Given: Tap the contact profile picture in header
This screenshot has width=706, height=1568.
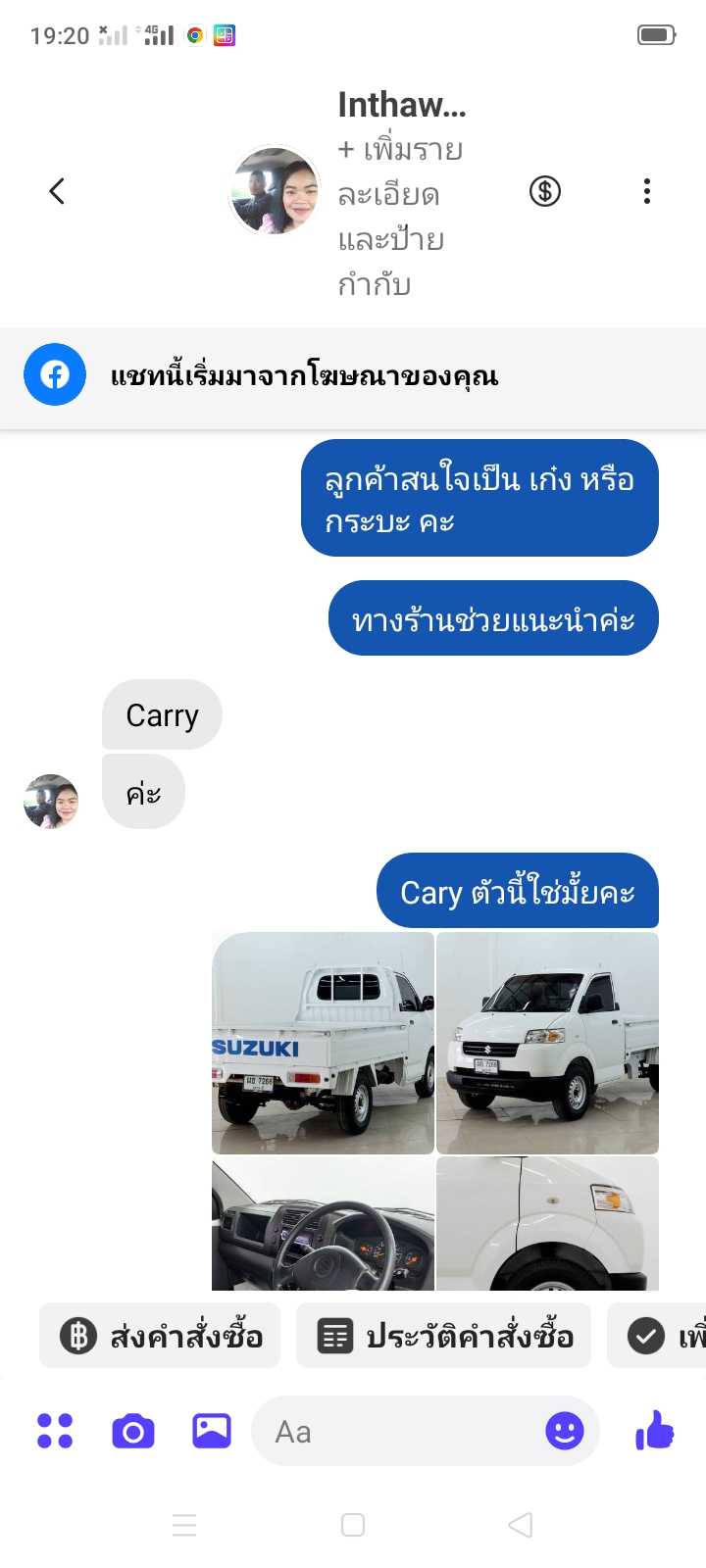Looking at the screenshot, I should tap(275, 191).
